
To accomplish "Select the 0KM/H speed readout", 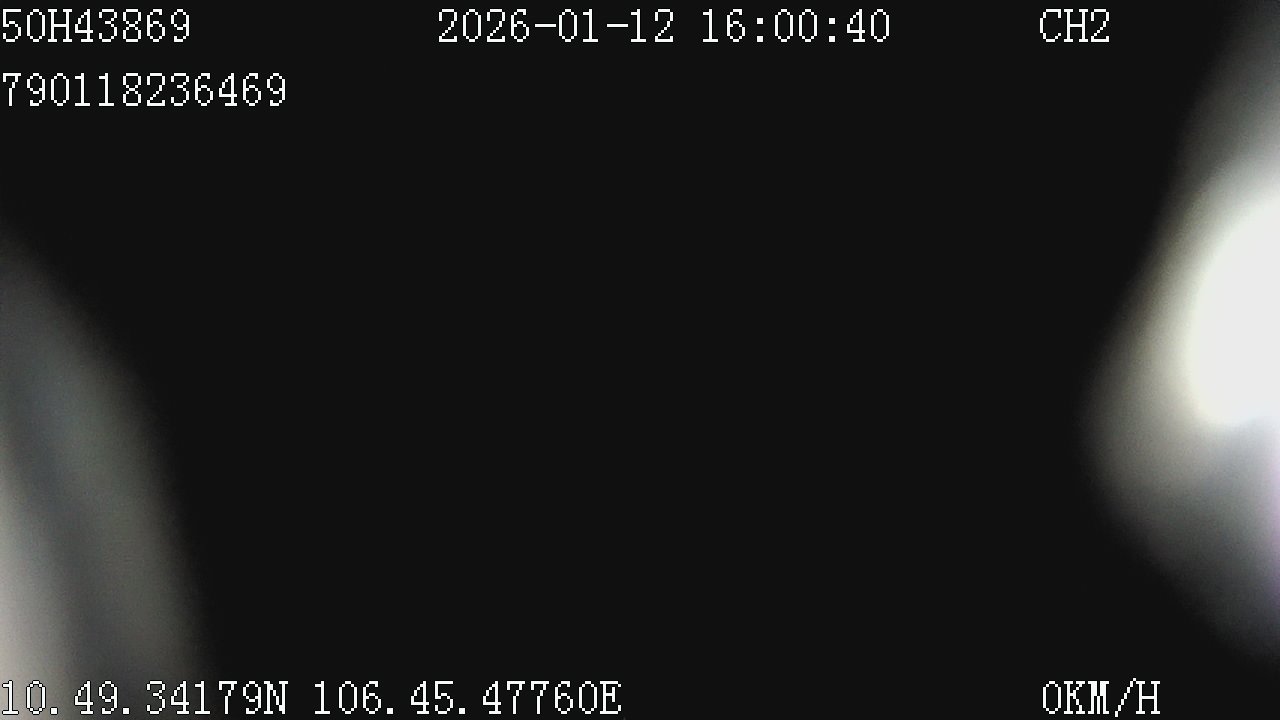I will (1101, 699).
